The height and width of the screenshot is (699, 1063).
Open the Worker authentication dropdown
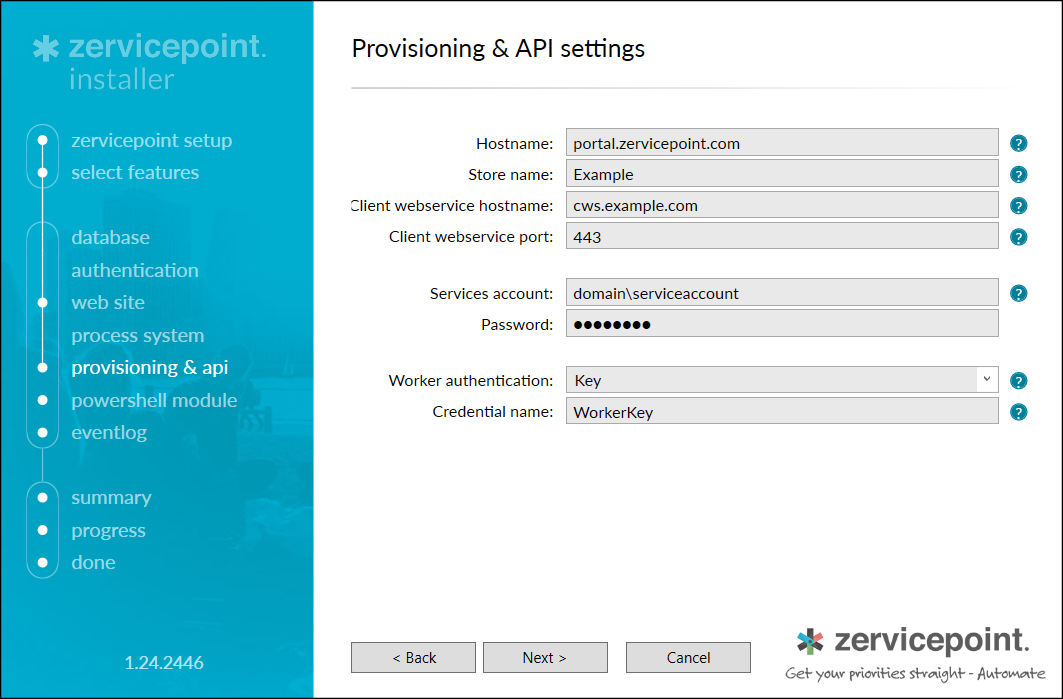coord(986,380)
